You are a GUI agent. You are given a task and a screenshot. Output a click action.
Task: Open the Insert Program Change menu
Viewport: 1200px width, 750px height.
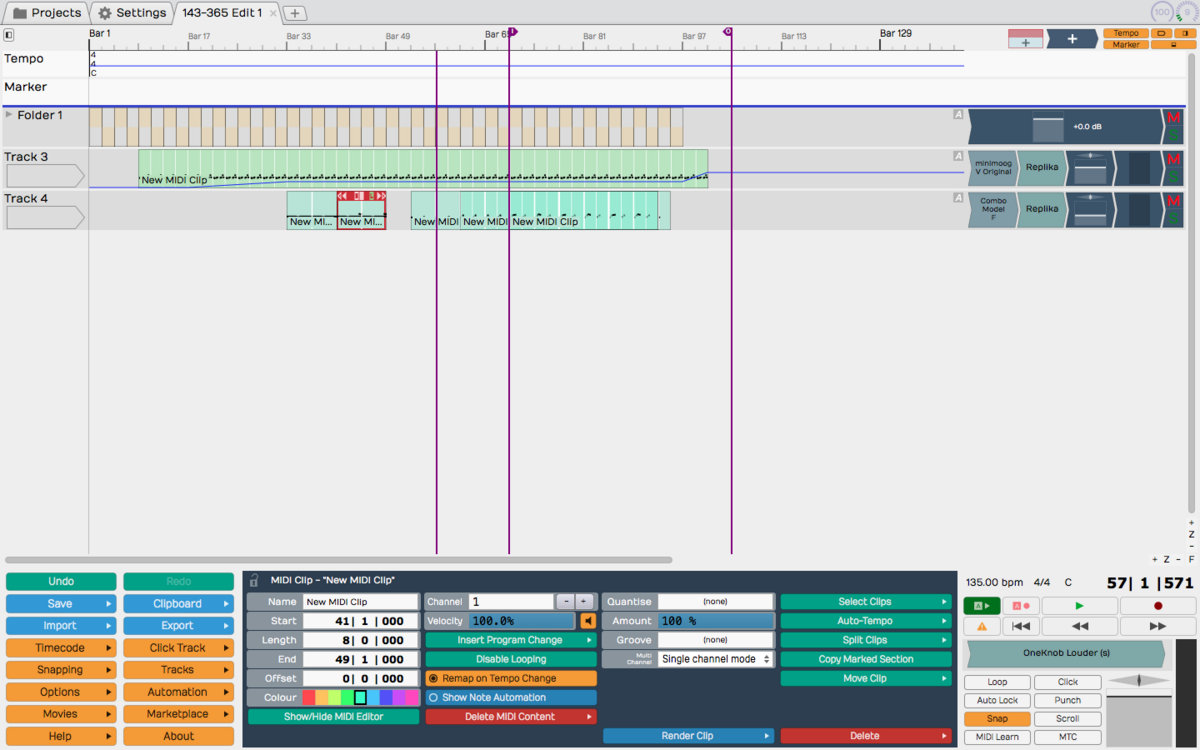(511, 640)
